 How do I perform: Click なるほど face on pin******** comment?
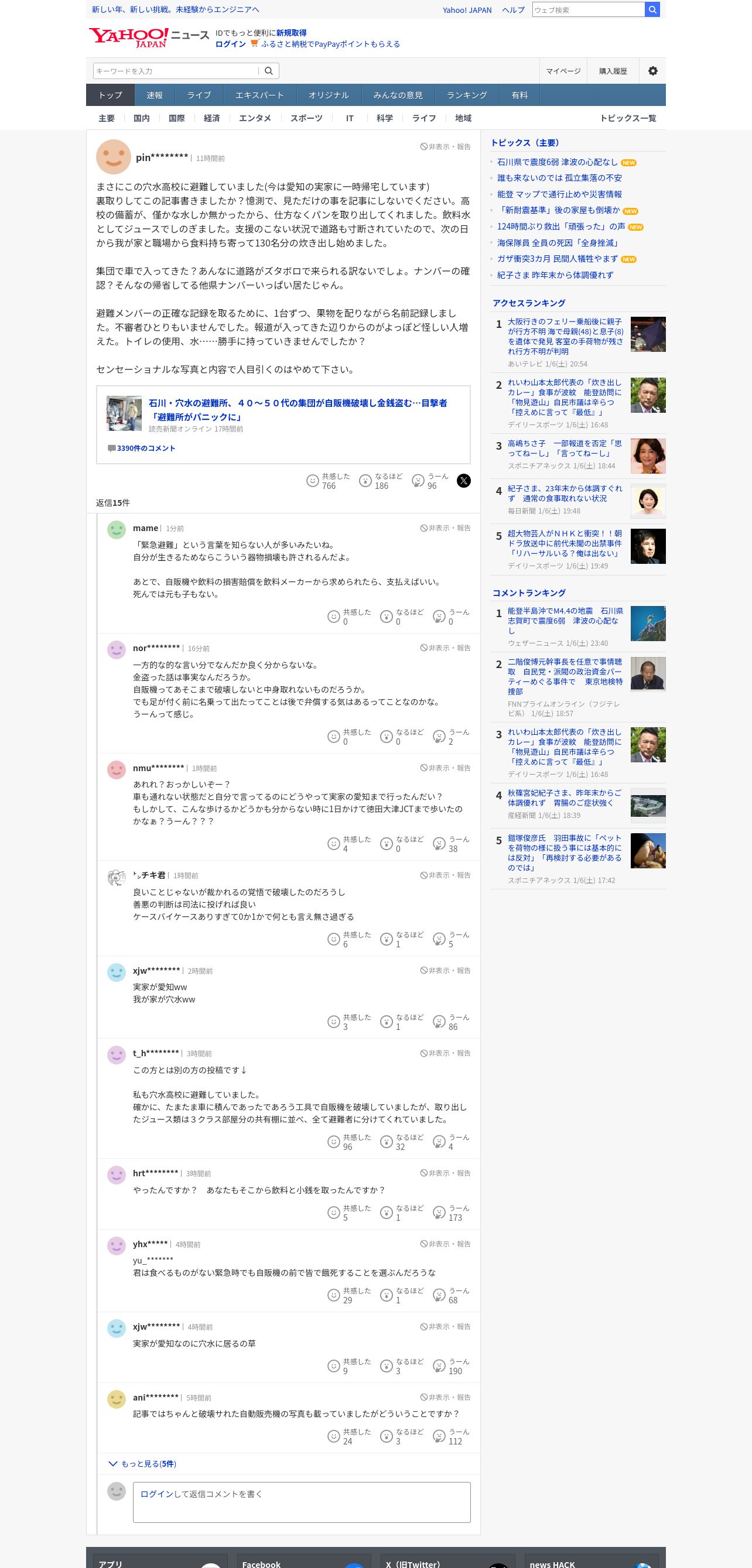(x=365, y=481)
